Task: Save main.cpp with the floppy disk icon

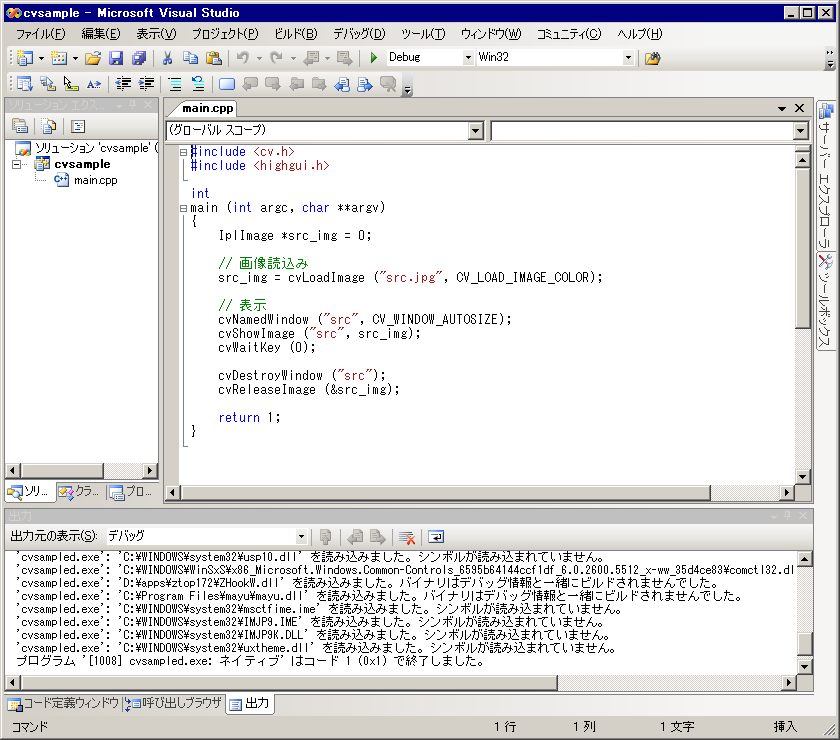Action: pos(116,57)
